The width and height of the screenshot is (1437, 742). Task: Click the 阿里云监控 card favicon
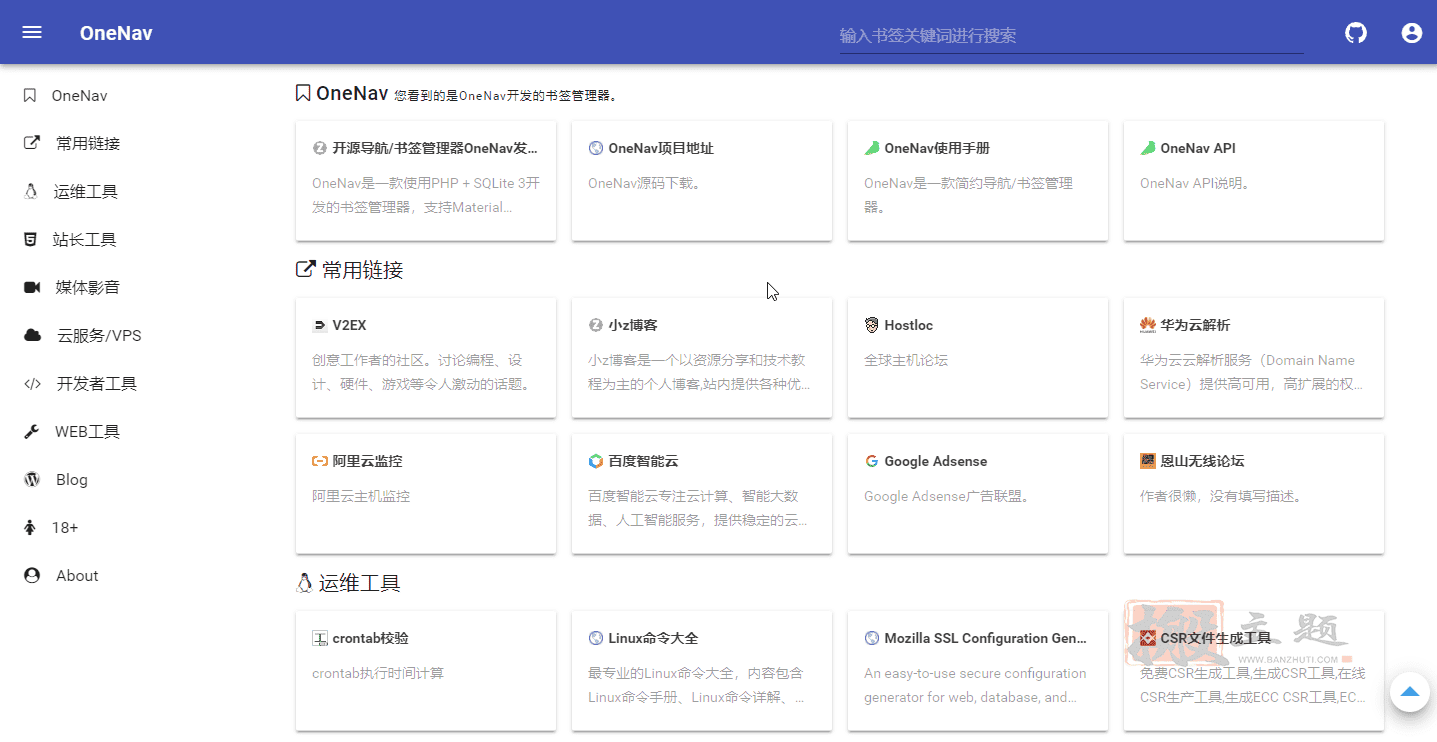320,461
